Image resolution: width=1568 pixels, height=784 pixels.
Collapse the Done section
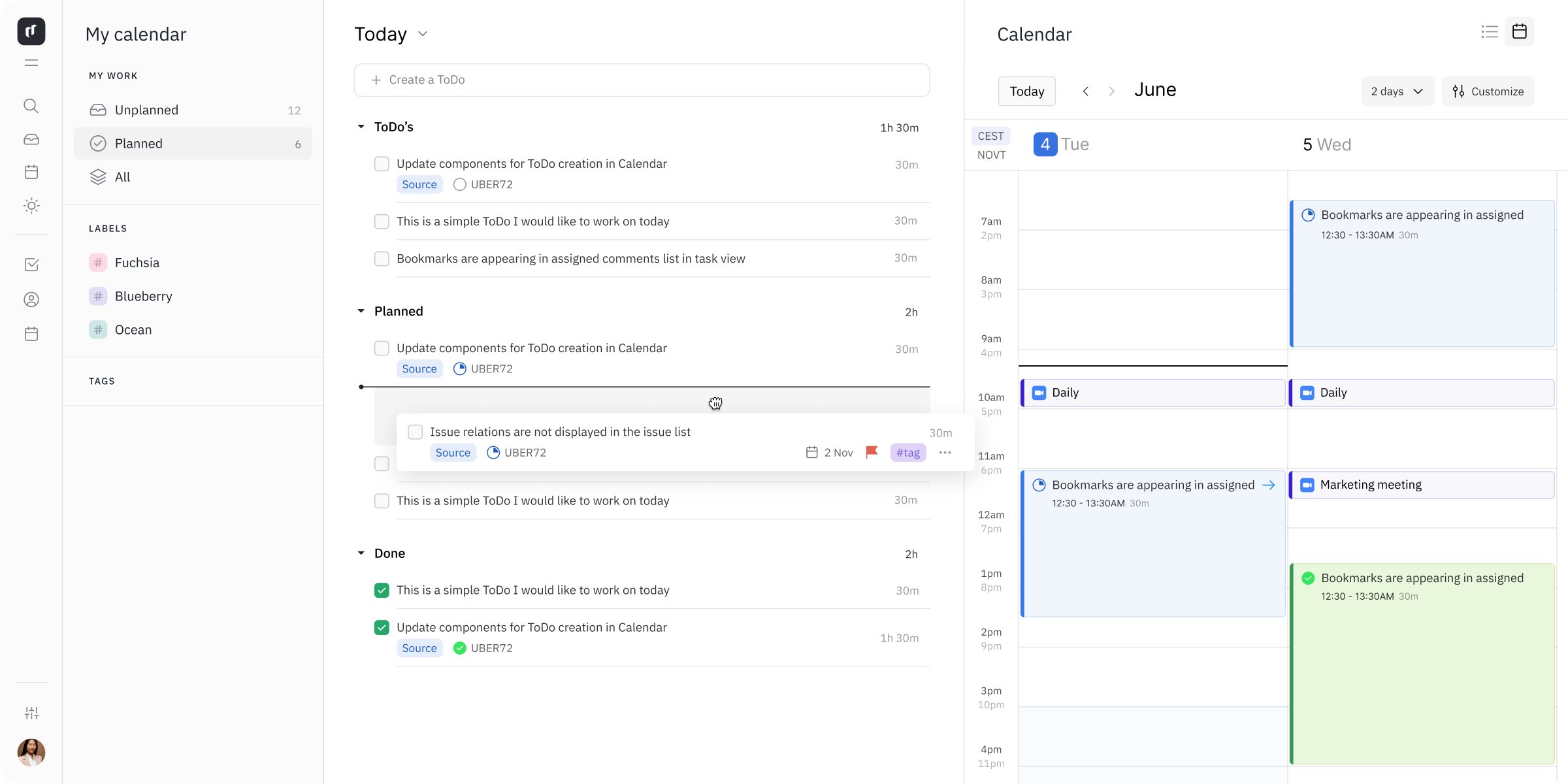pos(361,553)
